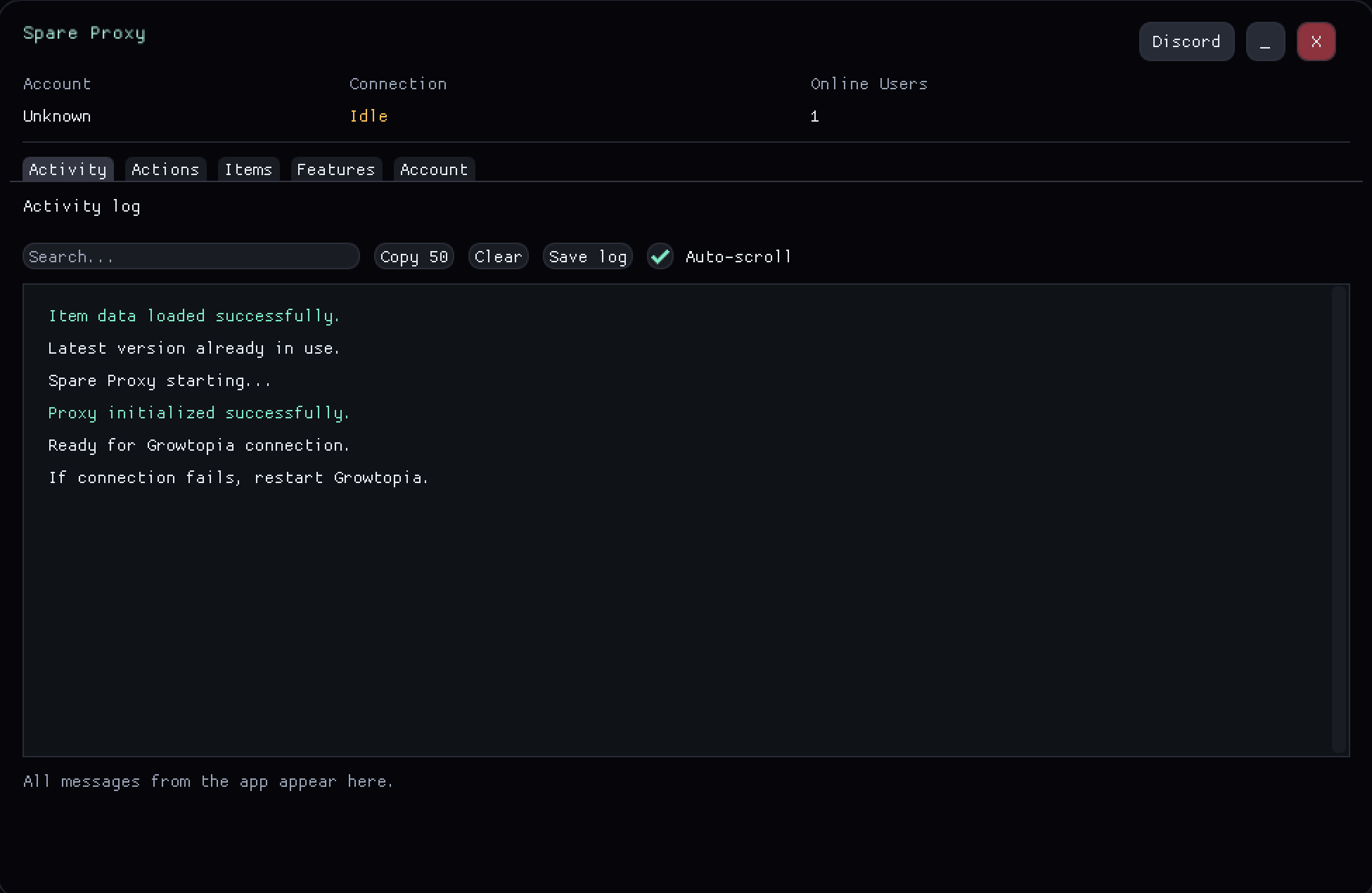
Task: Click the Idle connection status text
Action: pyautogui.click(x=368, y=116)
